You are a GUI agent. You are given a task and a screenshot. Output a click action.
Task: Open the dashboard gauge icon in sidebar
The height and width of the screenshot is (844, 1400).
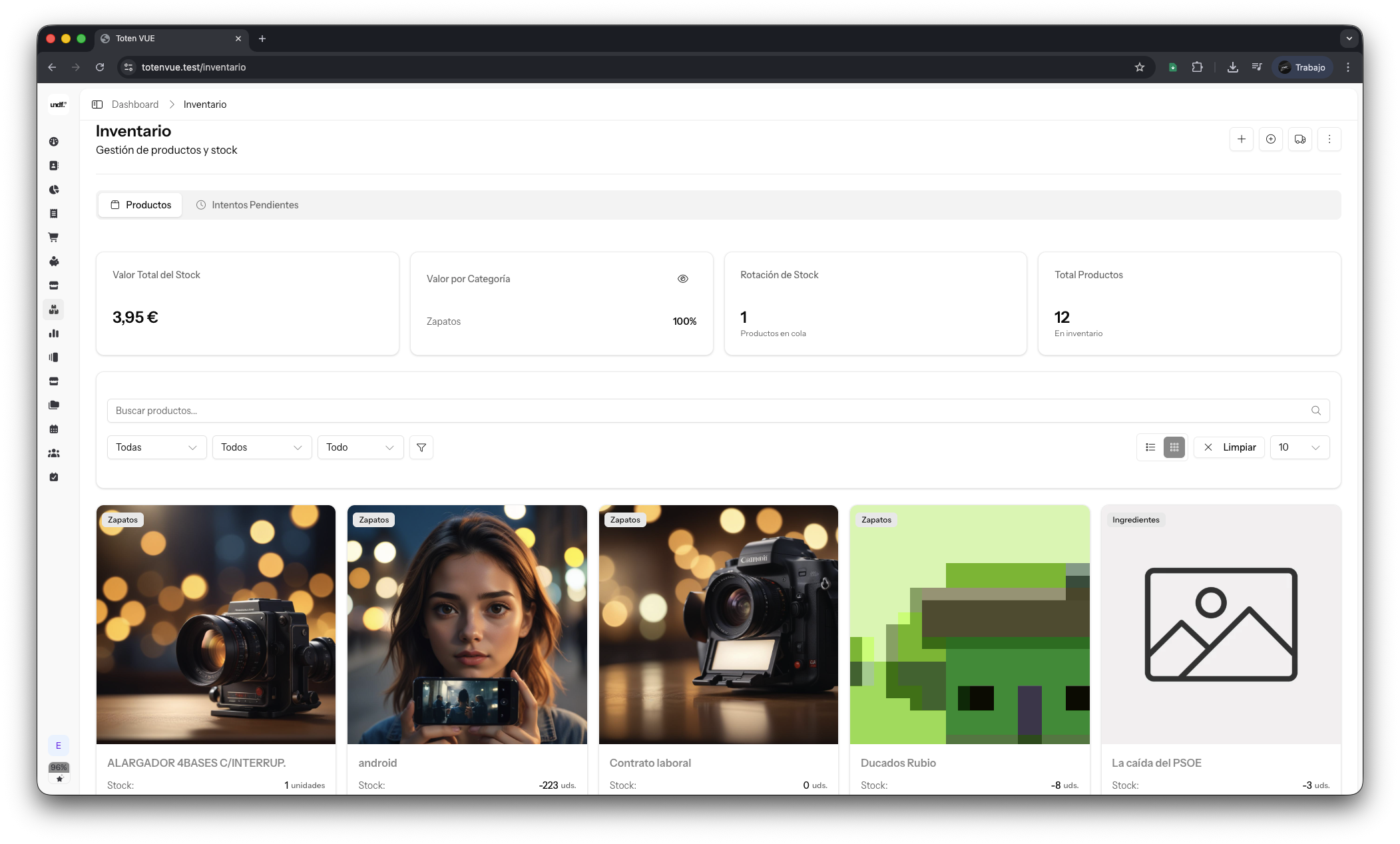click(54, 142)
